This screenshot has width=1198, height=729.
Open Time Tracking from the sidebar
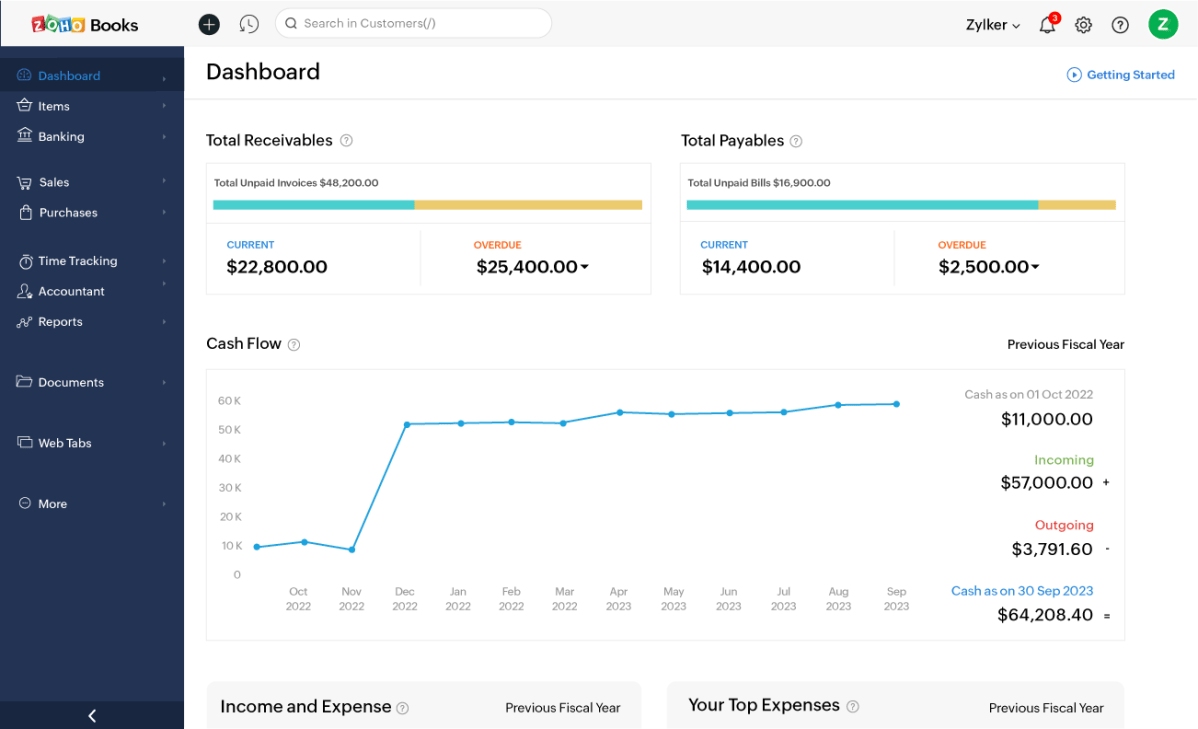[77, 261]
